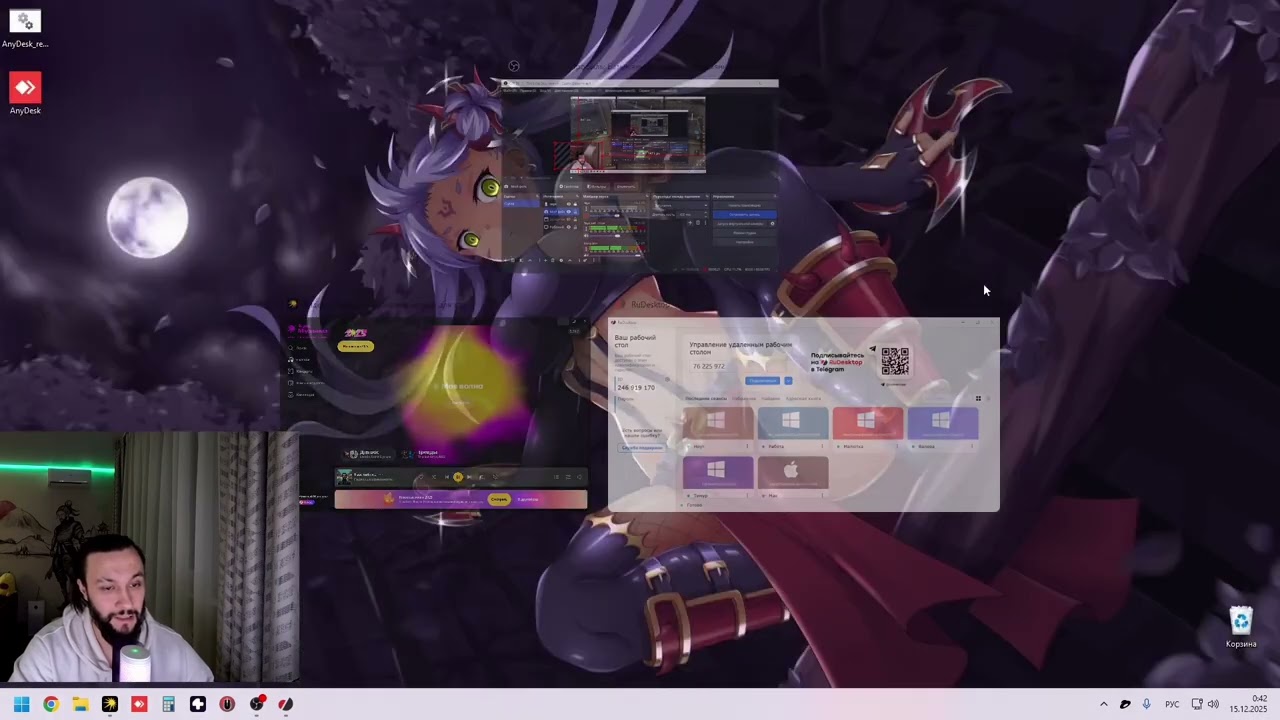Image resolution: width=1280 pixels, height=720 pixels.
Task: Switch to Найдено tab in RuDesktop
Action: pos(770,399)
